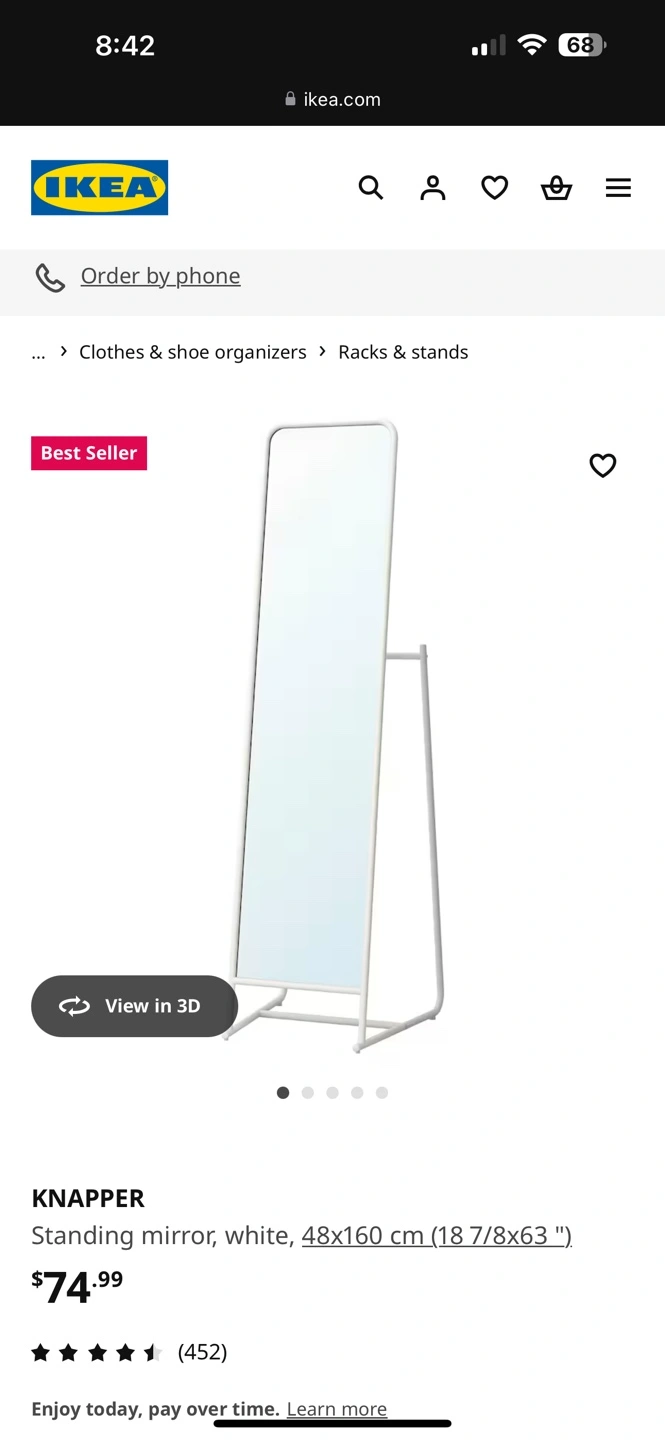This screenshot has height=1440, width=665.
Task: Open the search magnifier icon
Action: pyautogui.click(x=371, y=188)
